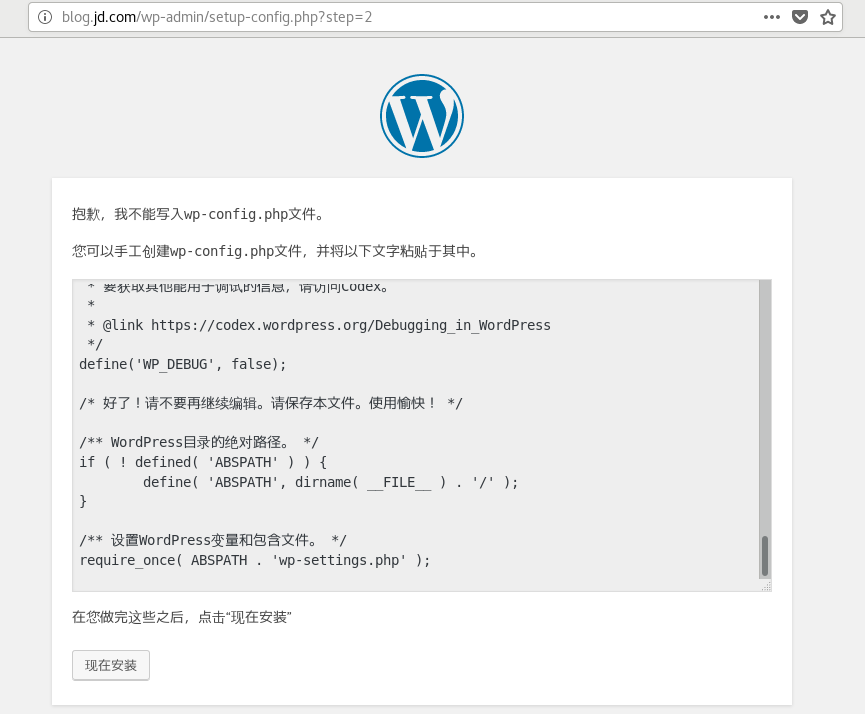Click the 设置WordPress变量和包含文件 comment line

coord(212,540)
